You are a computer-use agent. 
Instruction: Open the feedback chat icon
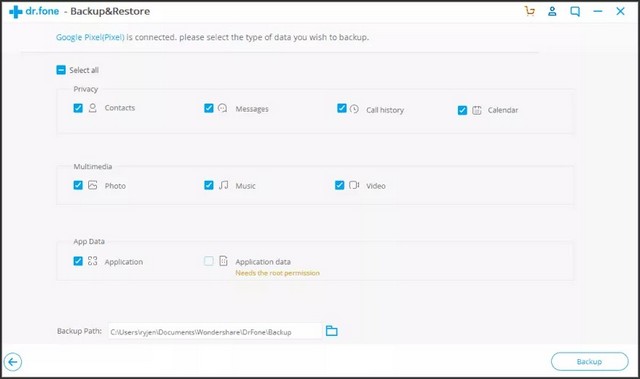click(575, 11)
